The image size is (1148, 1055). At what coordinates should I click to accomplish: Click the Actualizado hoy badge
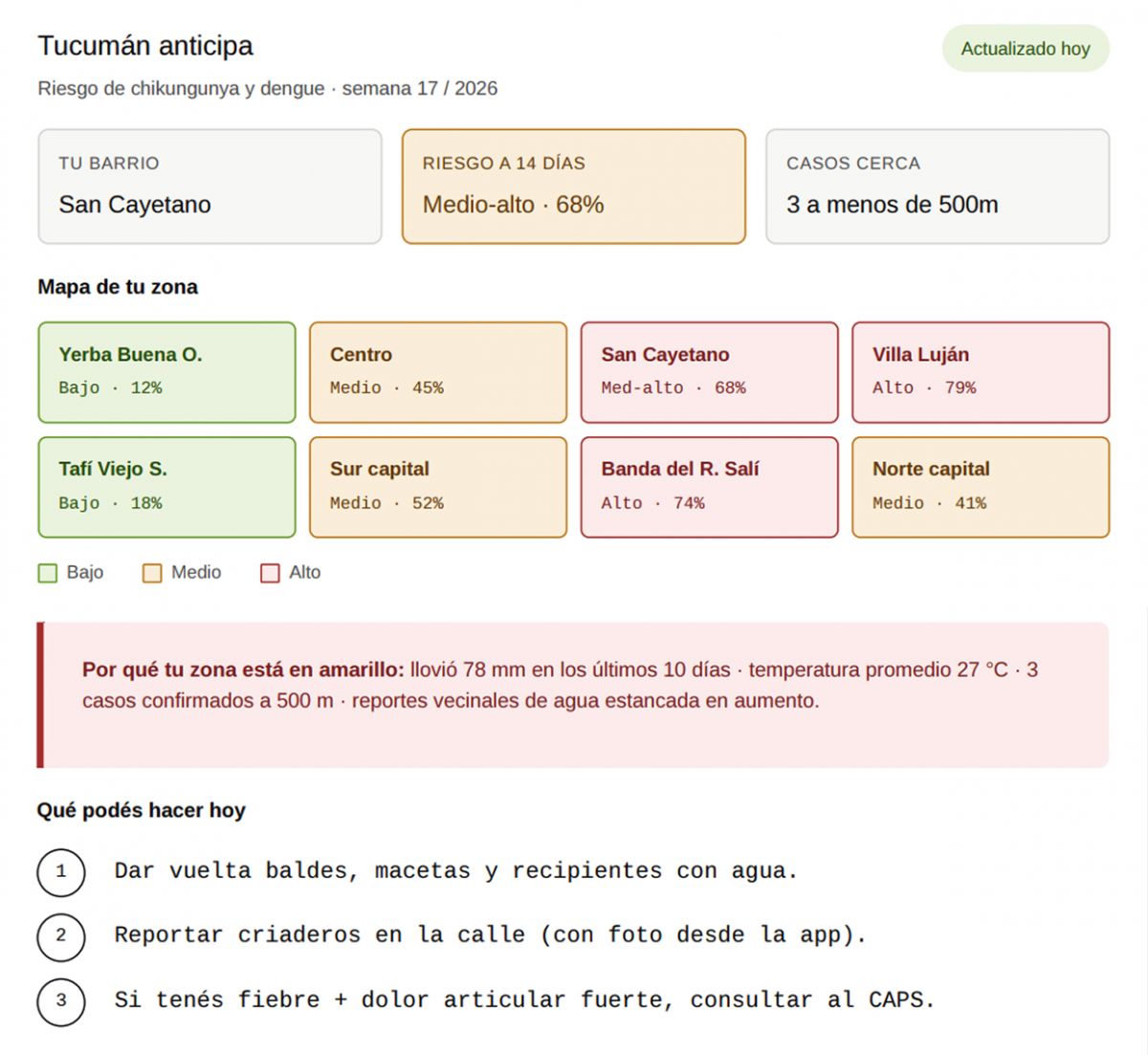(x=1026, y=49)
